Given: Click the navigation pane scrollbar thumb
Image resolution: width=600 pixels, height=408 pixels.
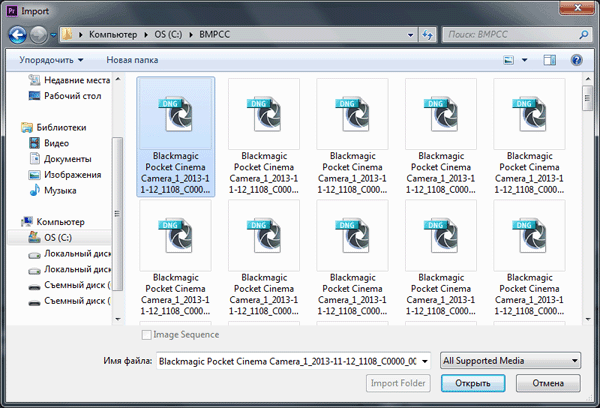Looking at the screenshot, I should click(117, 214).
